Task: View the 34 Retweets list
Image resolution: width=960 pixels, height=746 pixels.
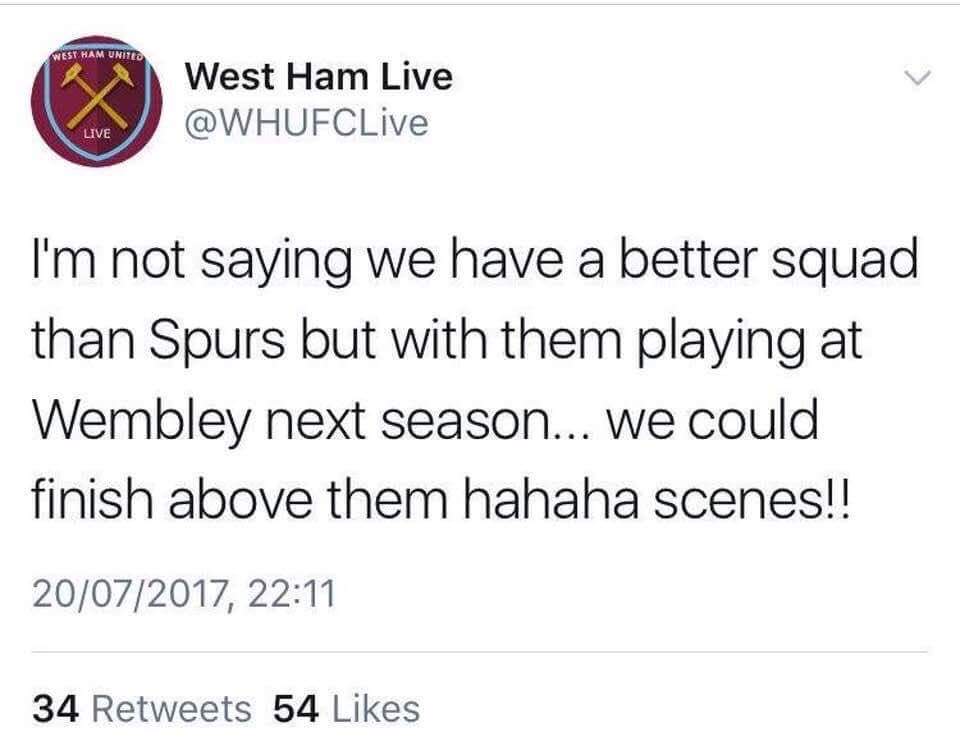Action: point(141,709)
